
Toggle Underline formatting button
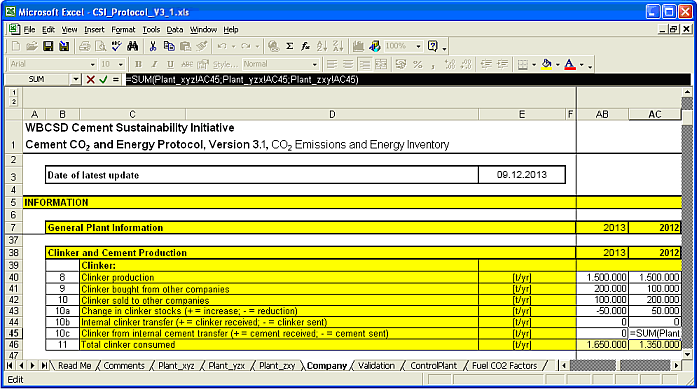point(170,64)
